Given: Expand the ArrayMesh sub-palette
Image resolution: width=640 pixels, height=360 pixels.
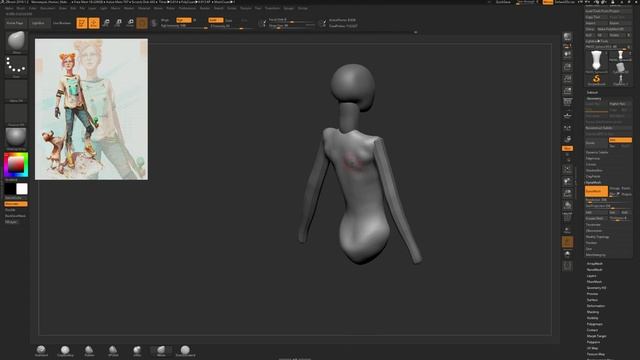Looking at the screenshot, I should [595, 264].
